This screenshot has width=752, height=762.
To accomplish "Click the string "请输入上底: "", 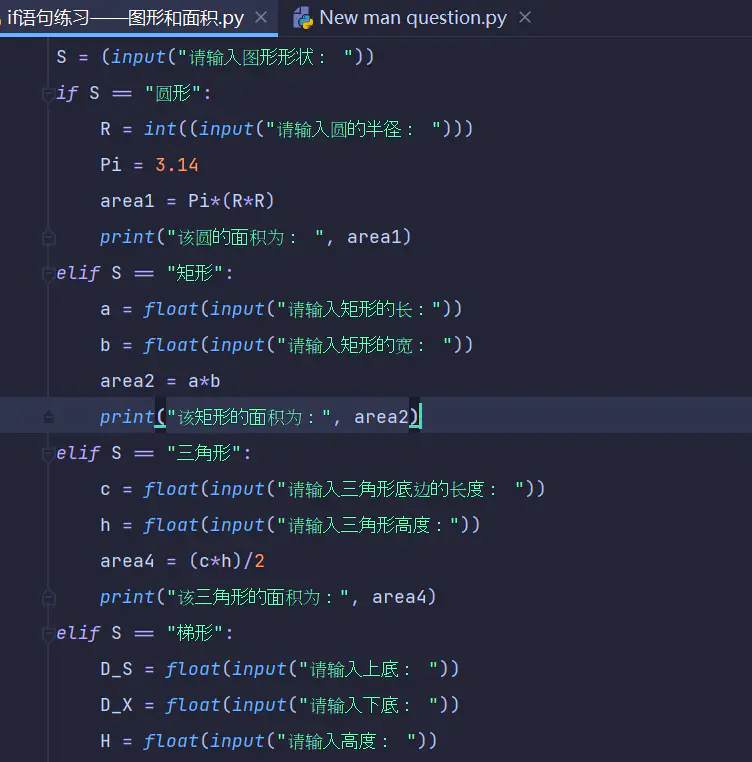I will pyautogui.click(x=369, y=669).
